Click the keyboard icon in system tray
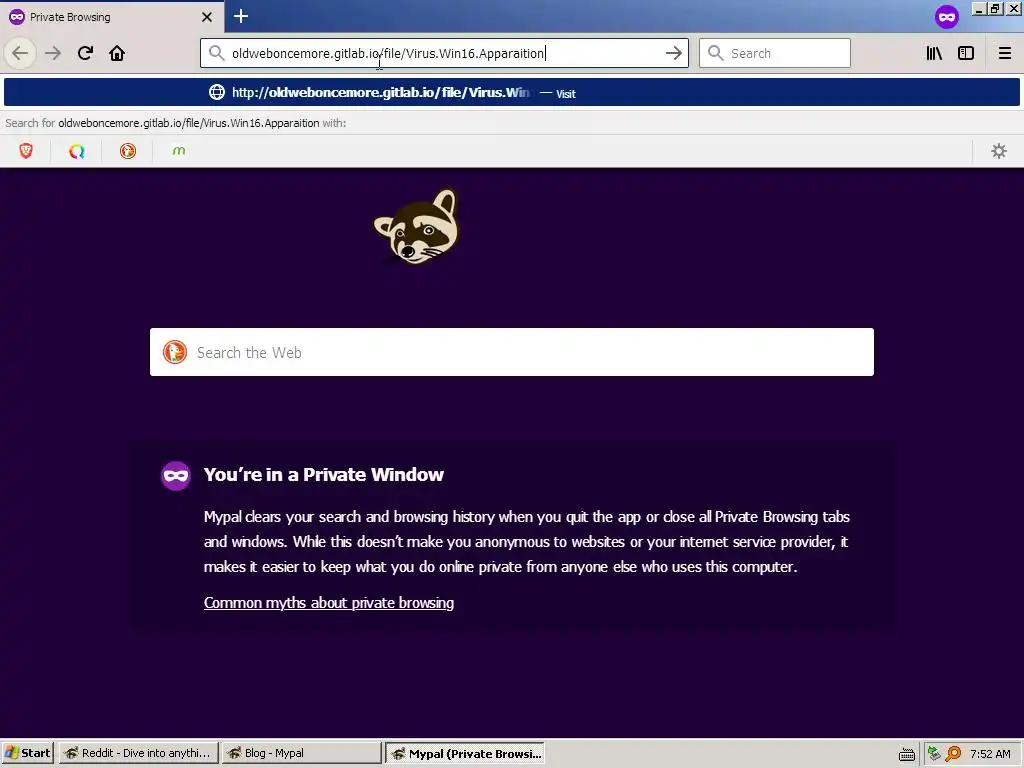This screenshot has height=768, width=1024. point(906,754)
